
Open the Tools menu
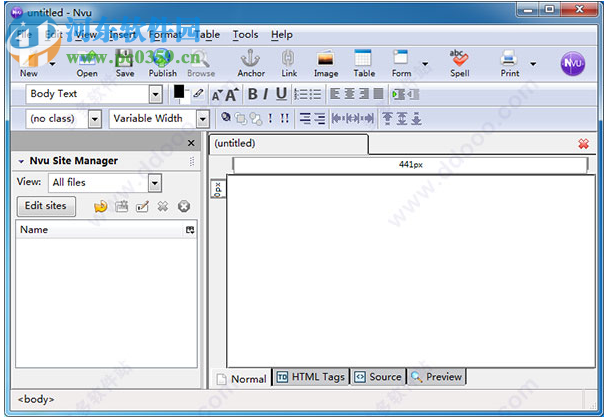click(x=245, y=35)
